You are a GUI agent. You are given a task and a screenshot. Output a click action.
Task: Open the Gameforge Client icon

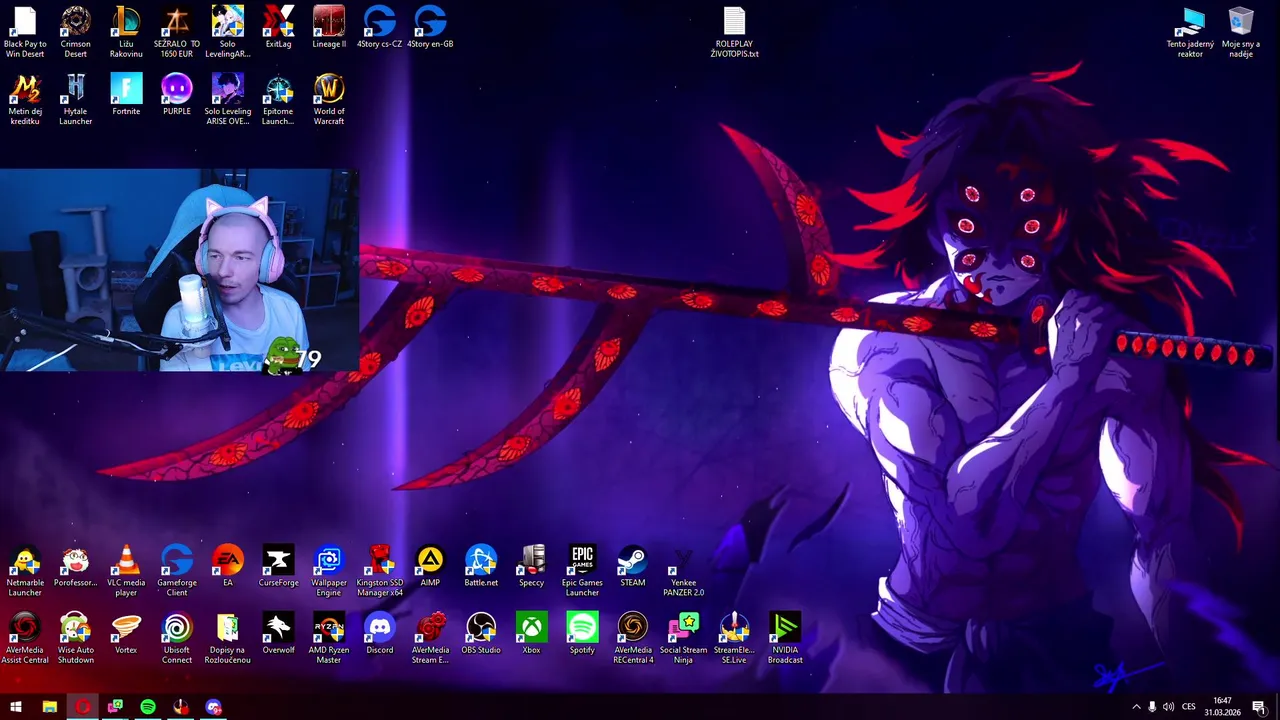click(x=177, y=571)
